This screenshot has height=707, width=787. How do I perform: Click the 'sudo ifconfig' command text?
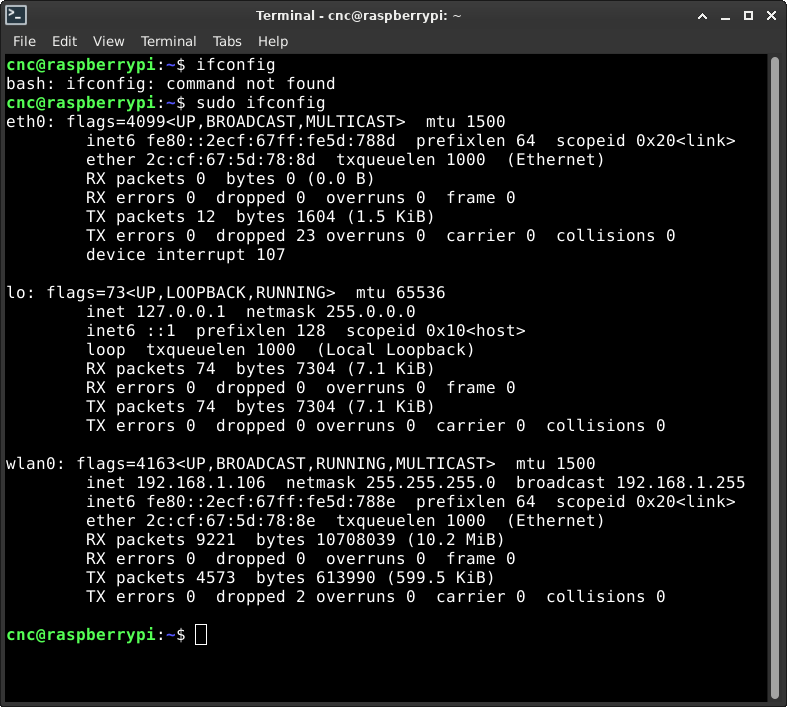[260, 103]
